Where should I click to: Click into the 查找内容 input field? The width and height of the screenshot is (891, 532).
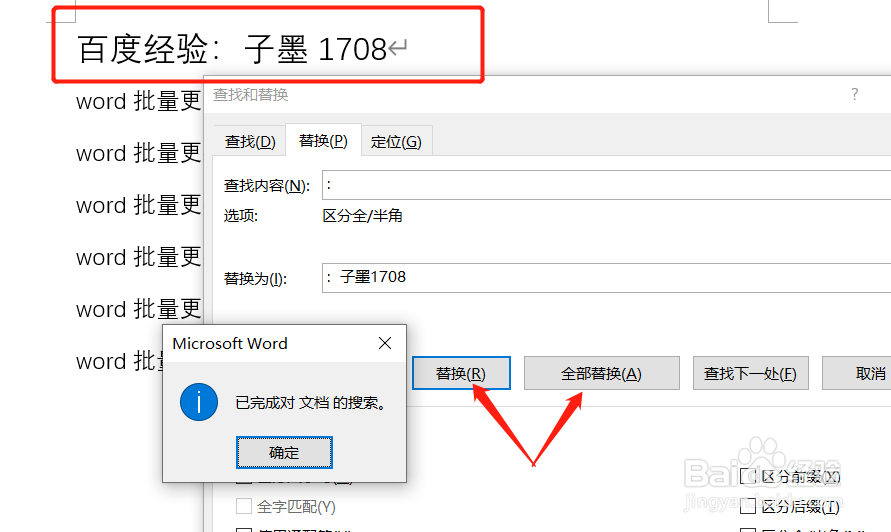[606, 185]
